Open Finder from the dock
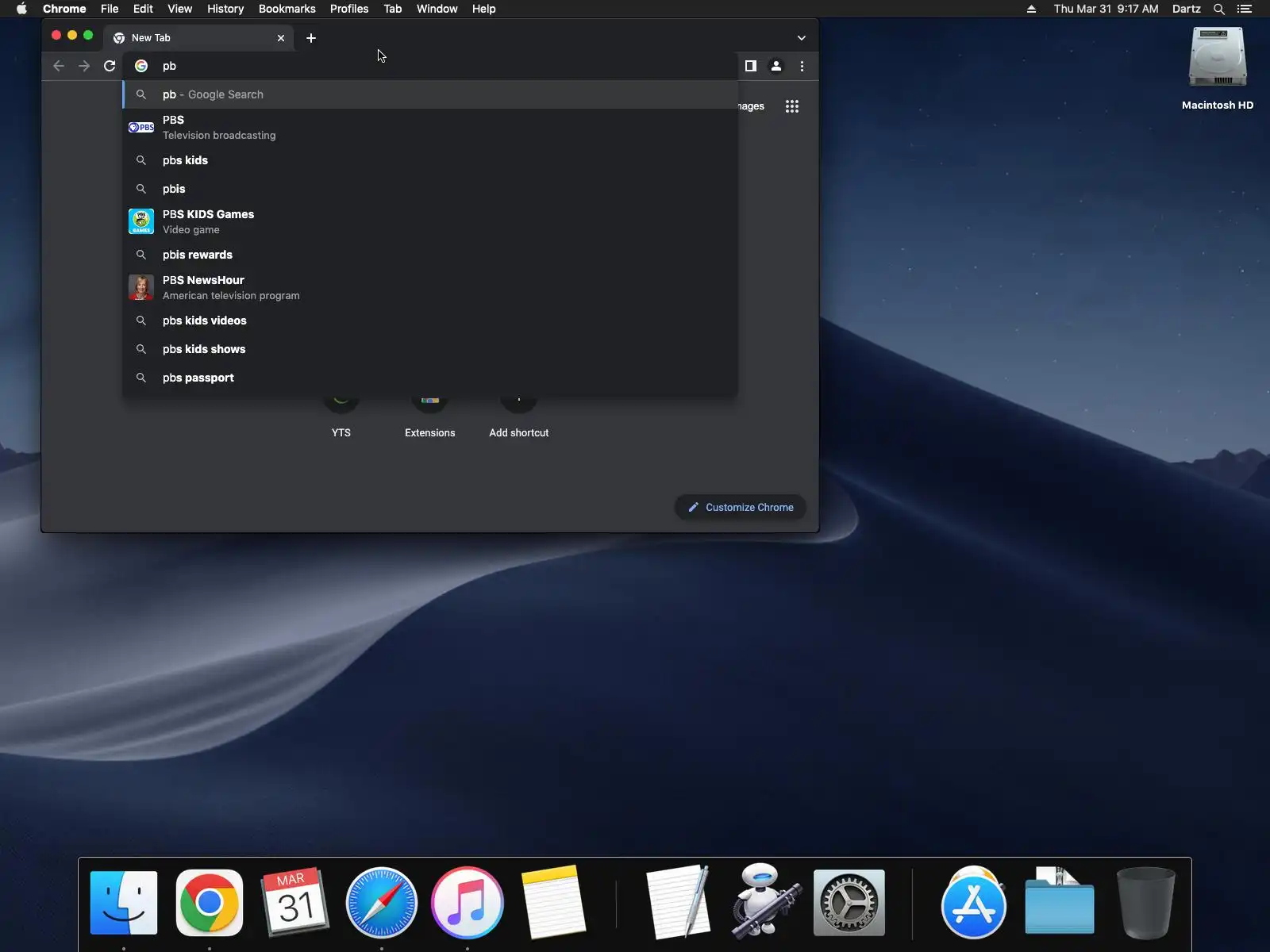 (x=124, y=903)
